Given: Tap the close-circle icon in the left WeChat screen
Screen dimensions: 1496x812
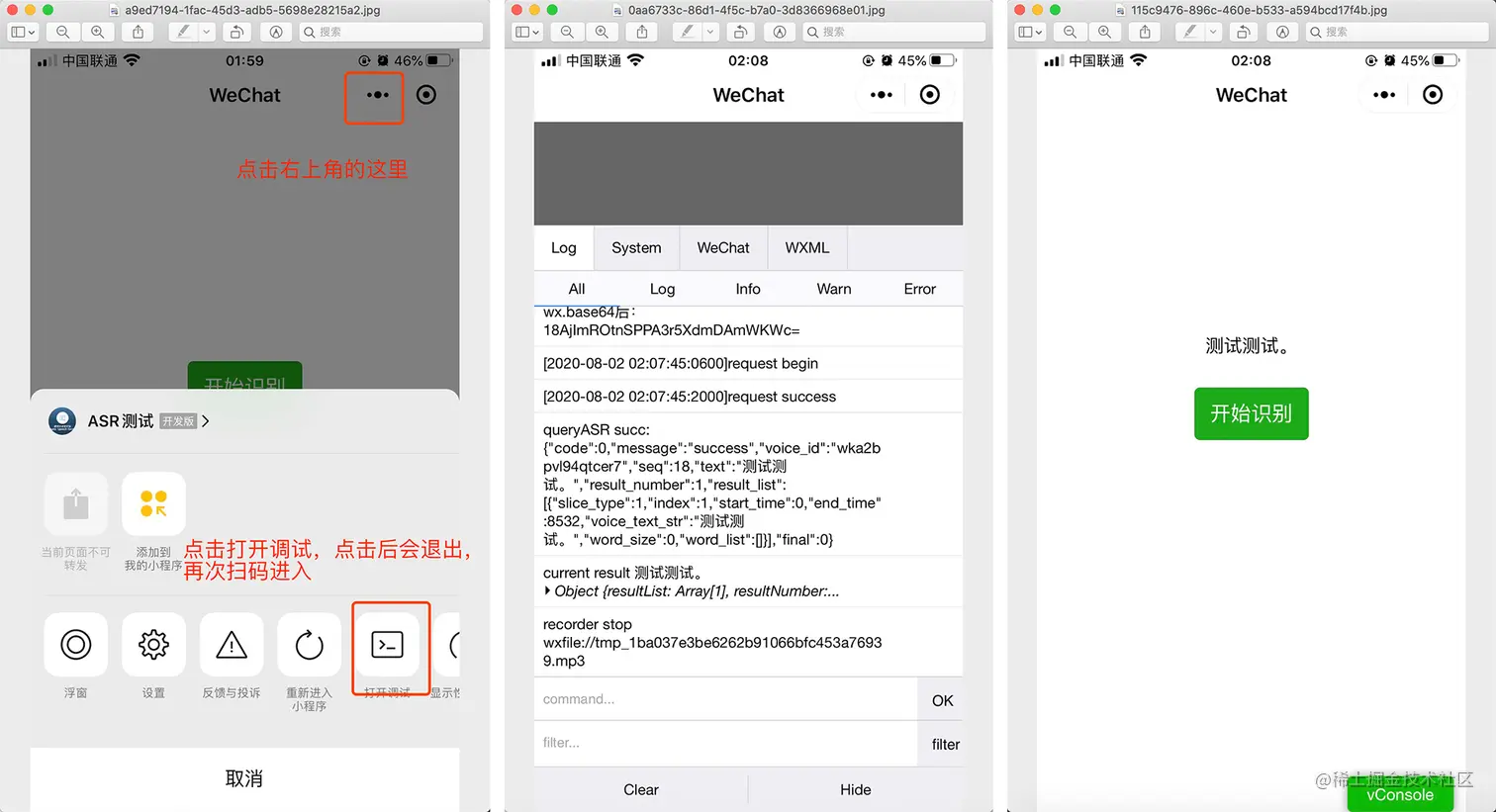Looking at the screenshot, I should pyautogui.click(x=426, y=95).
